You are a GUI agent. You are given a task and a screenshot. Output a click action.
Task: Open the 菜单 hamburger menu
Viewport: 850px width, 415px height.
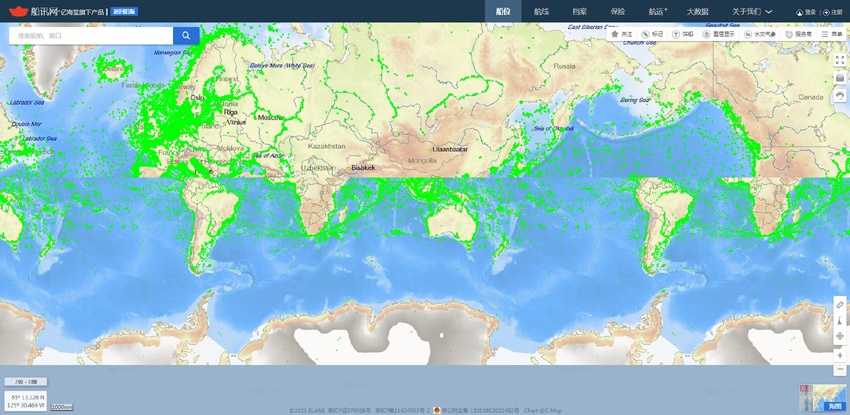(832, 34)
